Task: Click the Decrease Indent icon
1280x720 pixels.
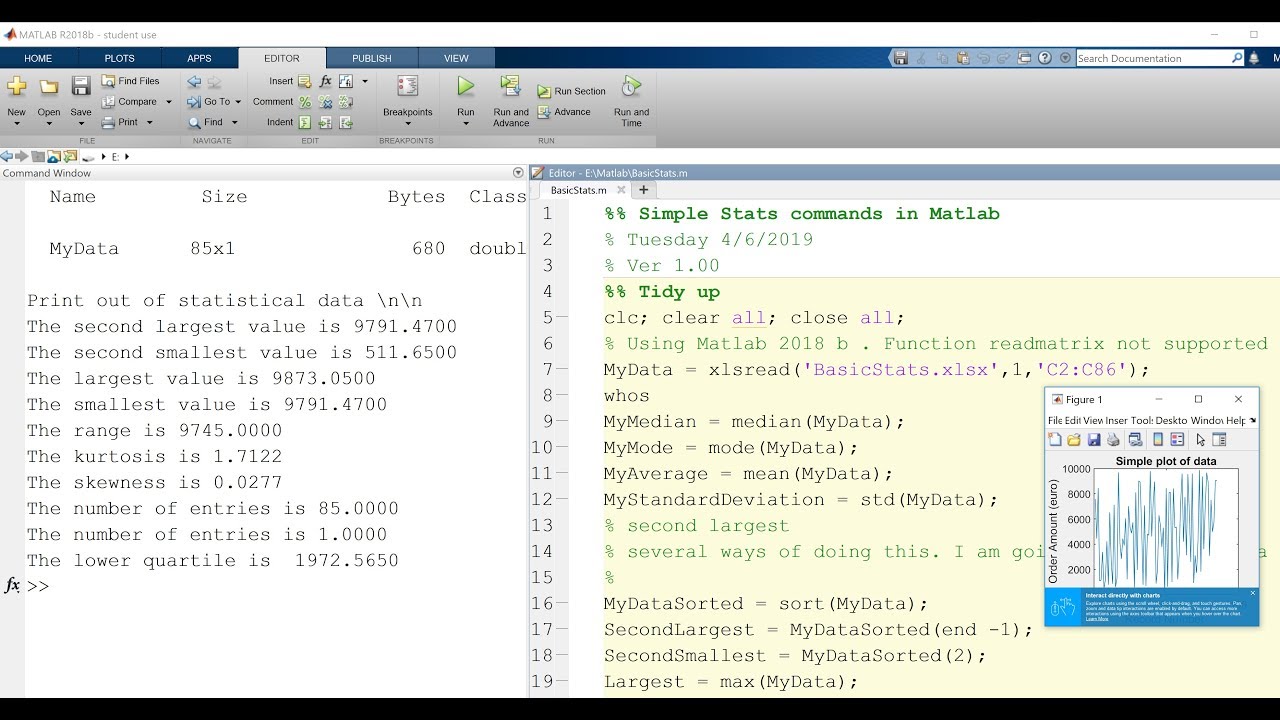Action: tap(346, 123)
